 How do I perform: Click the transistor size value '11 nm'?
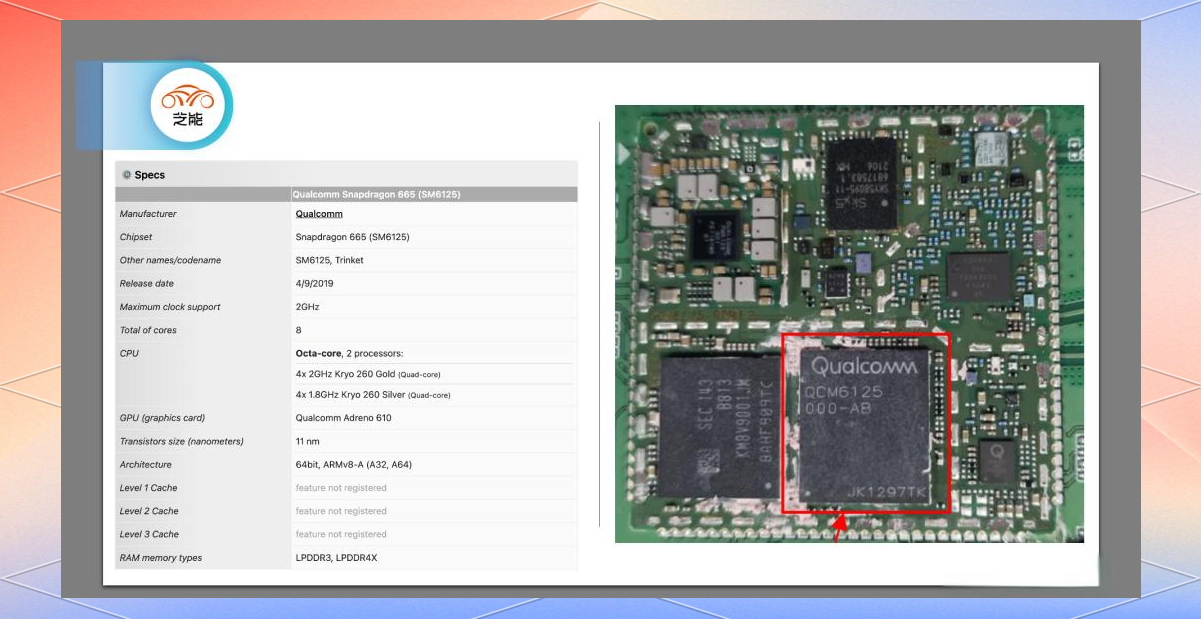pyautogui.click(x=308, y=441)
